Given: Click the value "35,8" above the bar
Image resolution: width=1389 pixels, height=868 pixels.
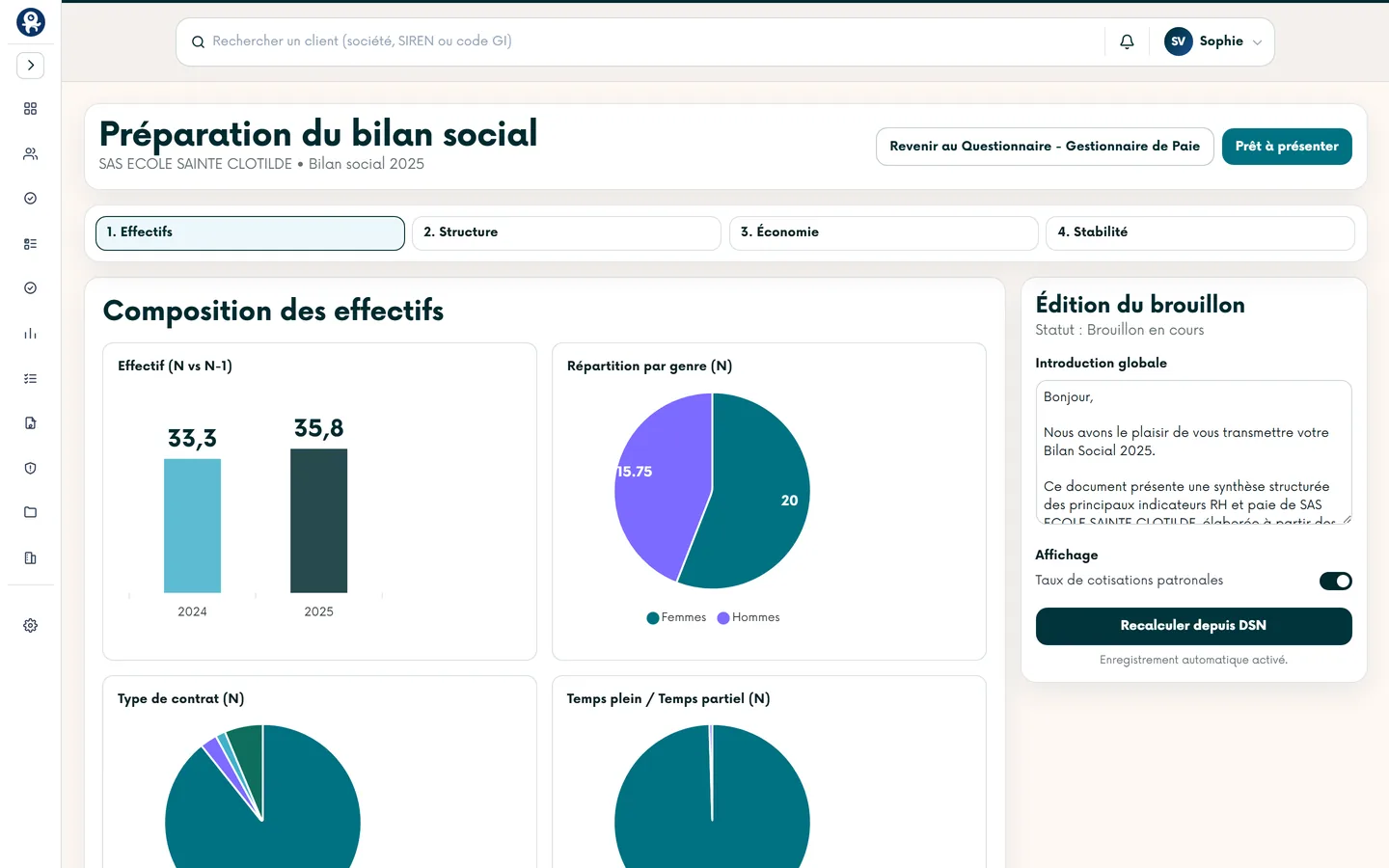Looking at the screenshot, I should pos(319,428).
